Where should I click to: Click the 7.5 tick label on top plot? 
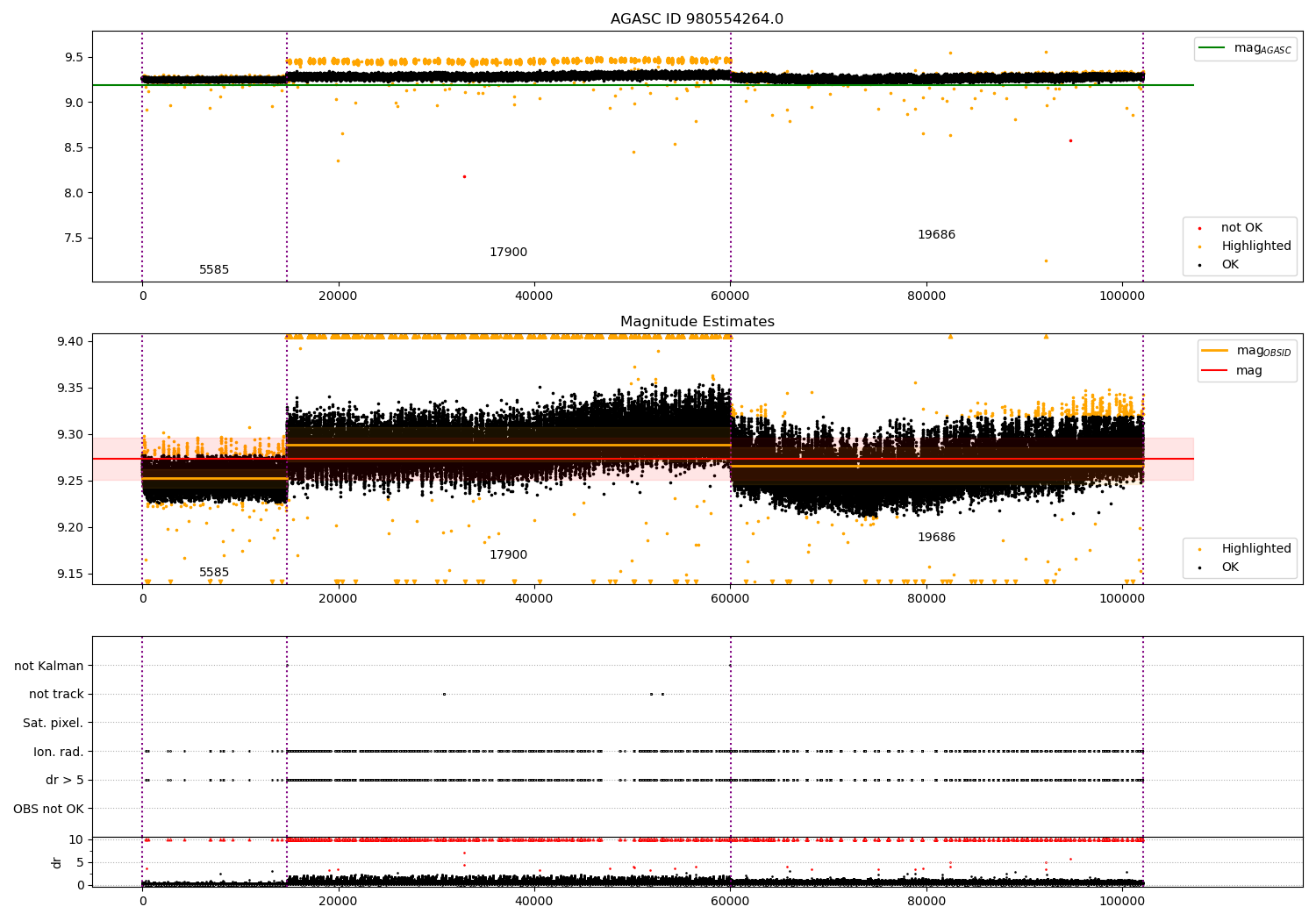pos(74,239)
